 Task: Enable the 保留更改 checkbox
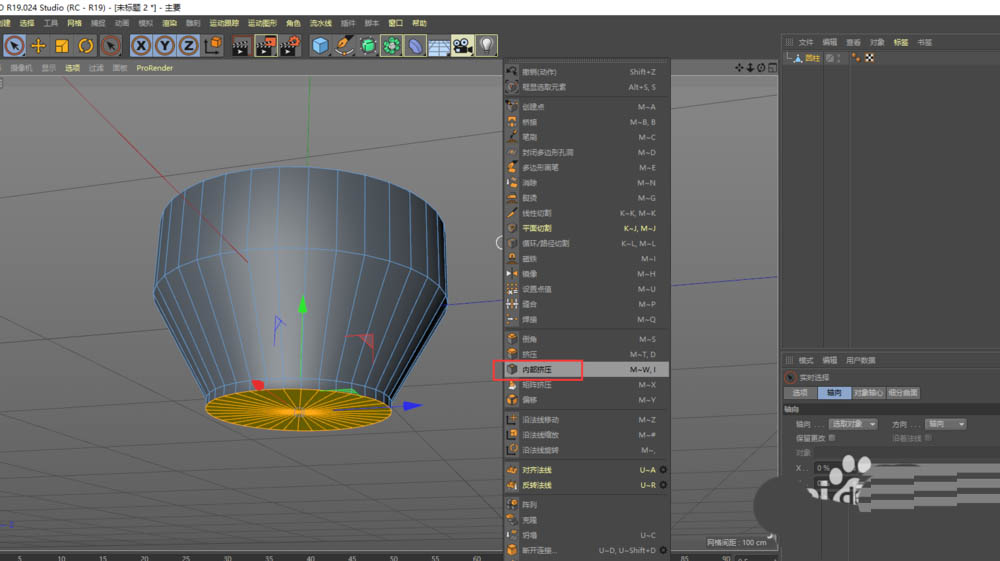pyautogui.click(x=832, y=437)
